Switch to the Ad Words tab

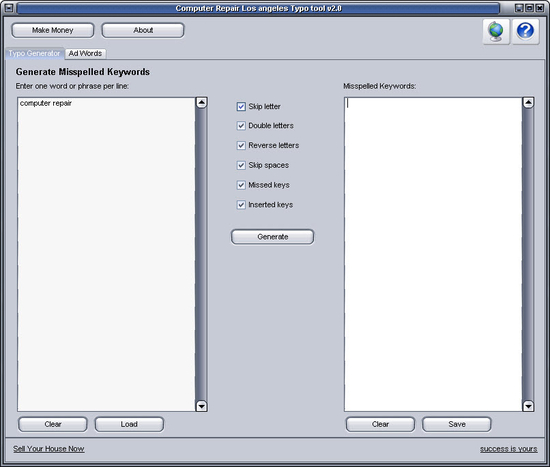85,53
